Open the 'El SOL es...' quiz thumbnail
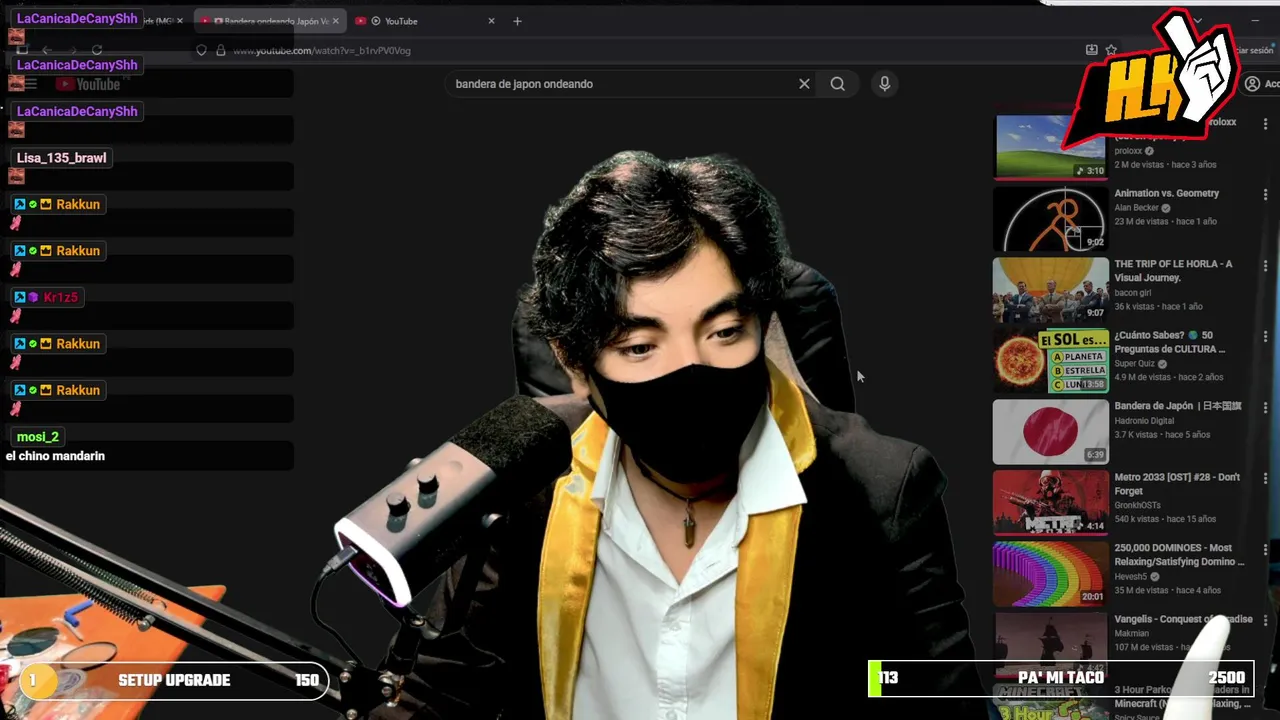The image size is (1280, 720). click(x=1050, y=361)
